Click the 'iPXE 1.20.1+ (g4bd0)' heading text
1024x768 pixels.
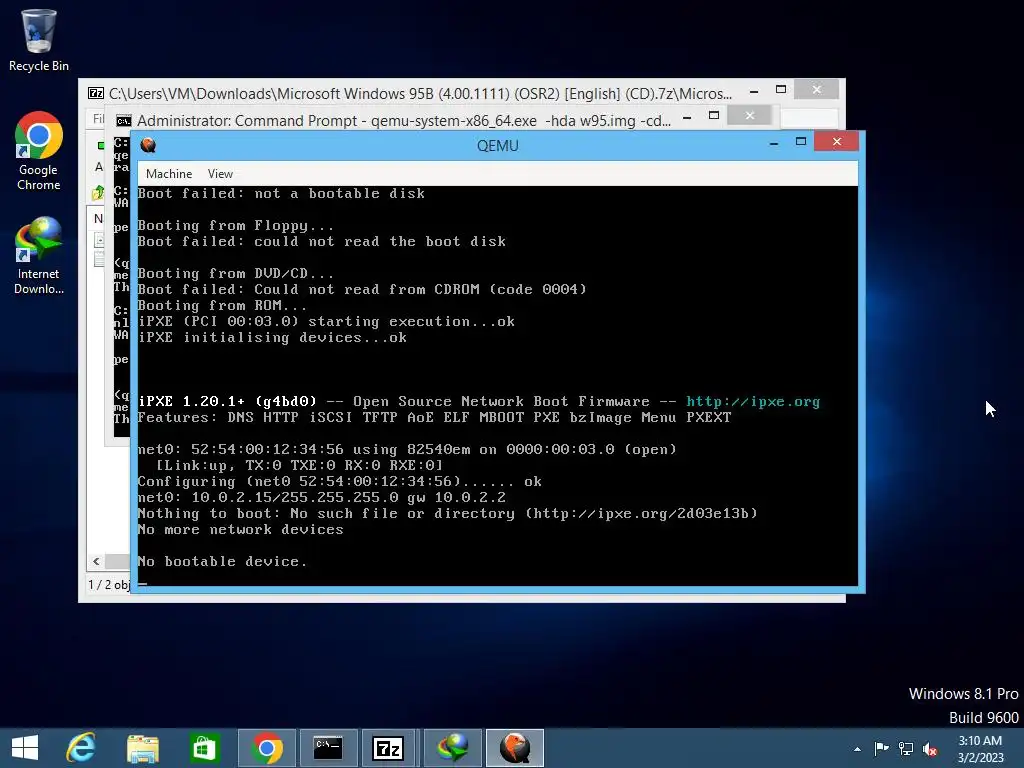click(x=227, y=402)
